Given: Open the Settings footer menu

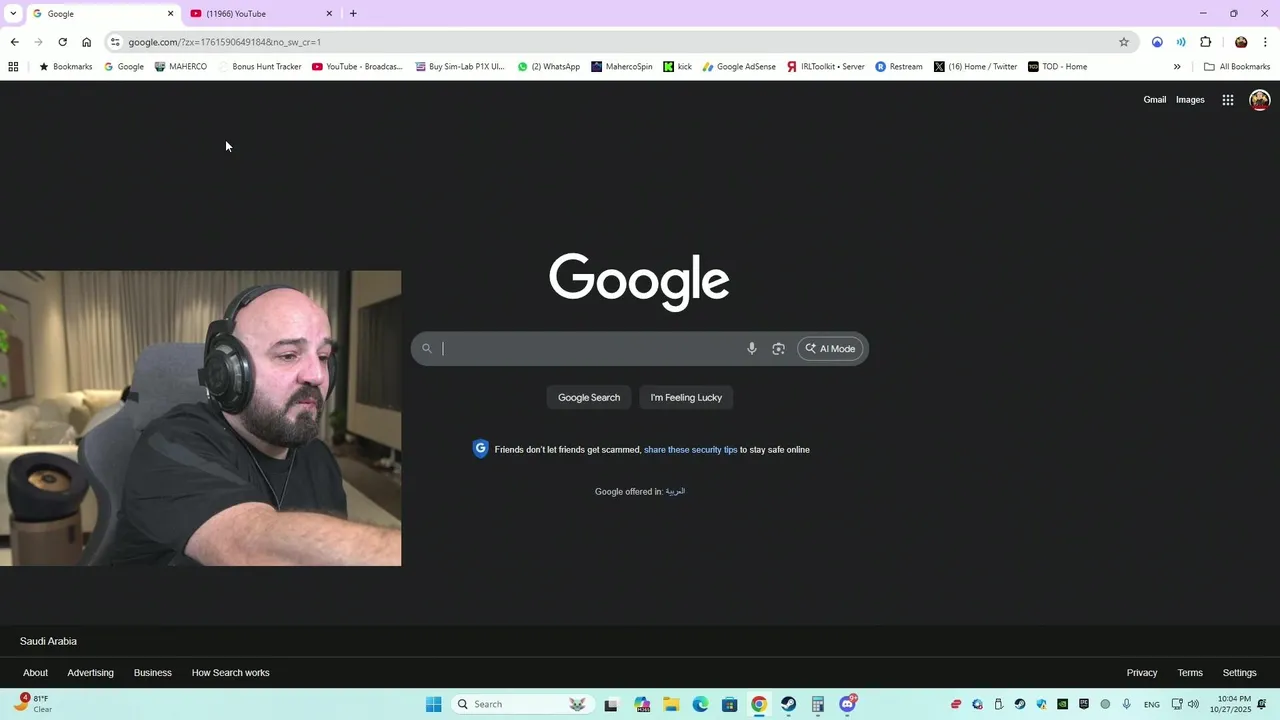Looking at the screenshot, I should click(1239, 673).
